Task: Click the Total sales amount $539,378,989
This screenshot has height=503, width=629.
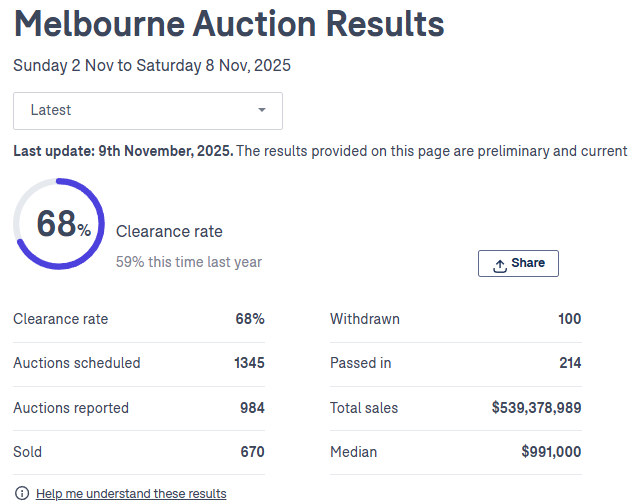Action: pyautogui.click(x=536, y=408)
